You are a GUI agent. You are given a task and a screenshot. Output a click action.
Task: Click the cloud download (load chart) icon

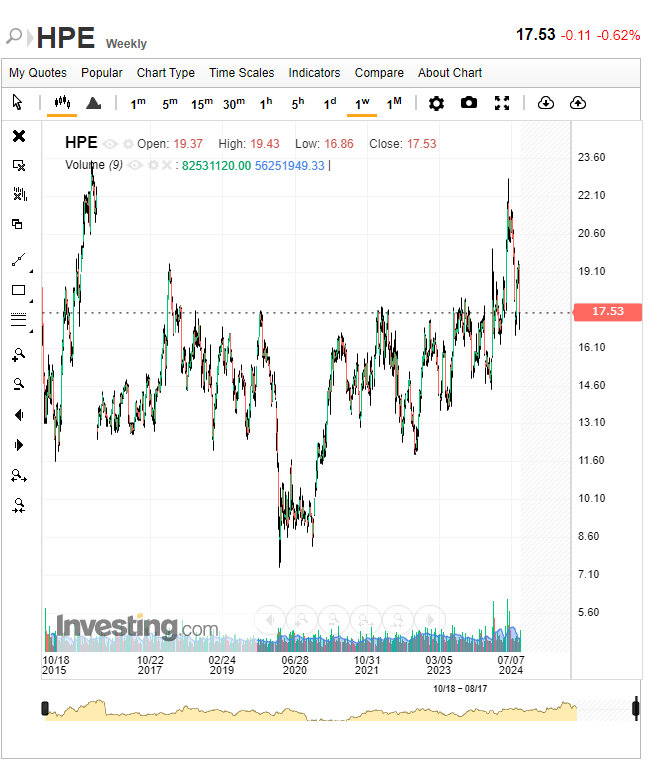545,103
